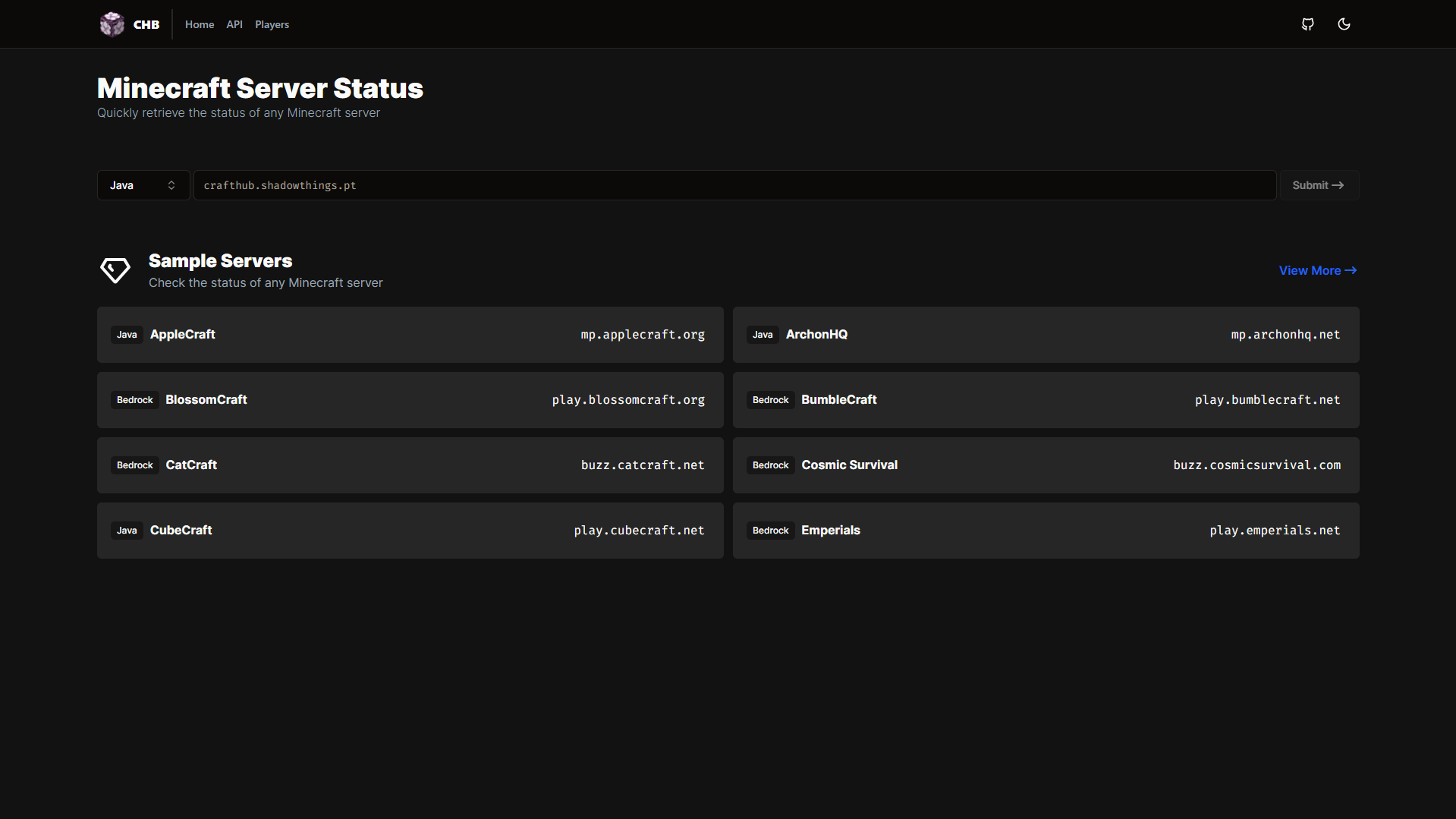The image size is (1456, 819).
Task: Select the ArchonHQ server card
Action: point(1046,335)
